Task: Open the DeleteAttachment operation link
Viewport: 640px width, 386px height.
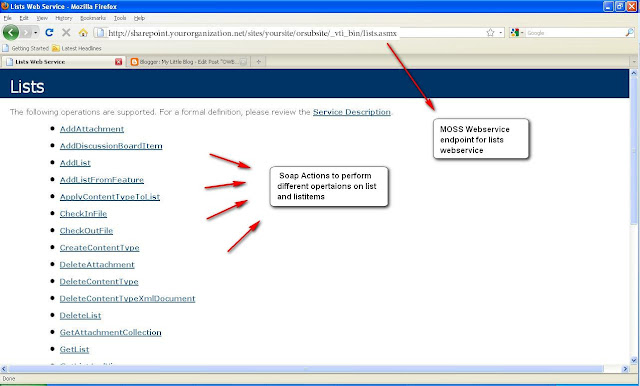Action: click(97, 264)
